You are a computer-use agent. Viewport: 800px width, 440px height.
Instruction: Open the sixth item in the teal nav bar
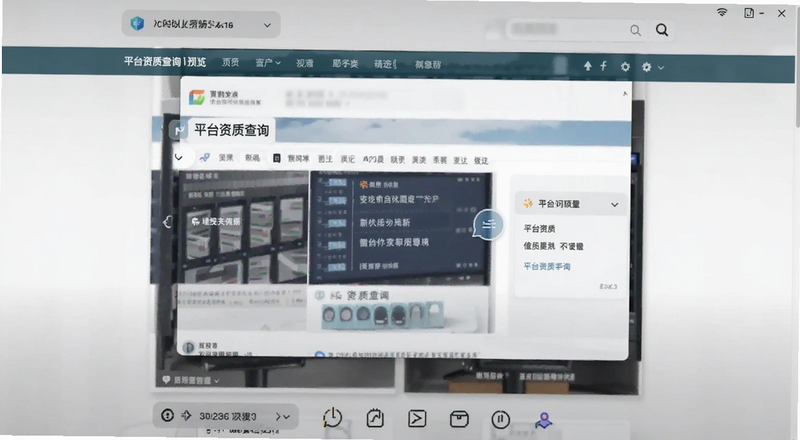click(x=385, y=64)
